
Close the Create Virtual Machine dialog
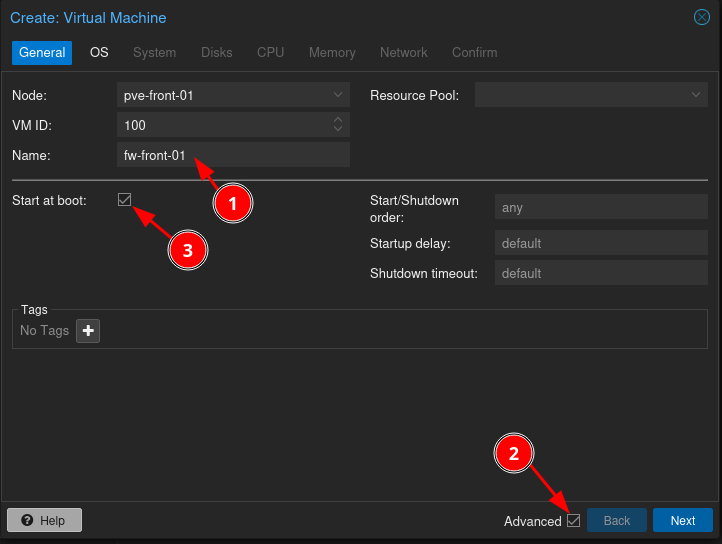pyautogui.click(x=702, y=17)
